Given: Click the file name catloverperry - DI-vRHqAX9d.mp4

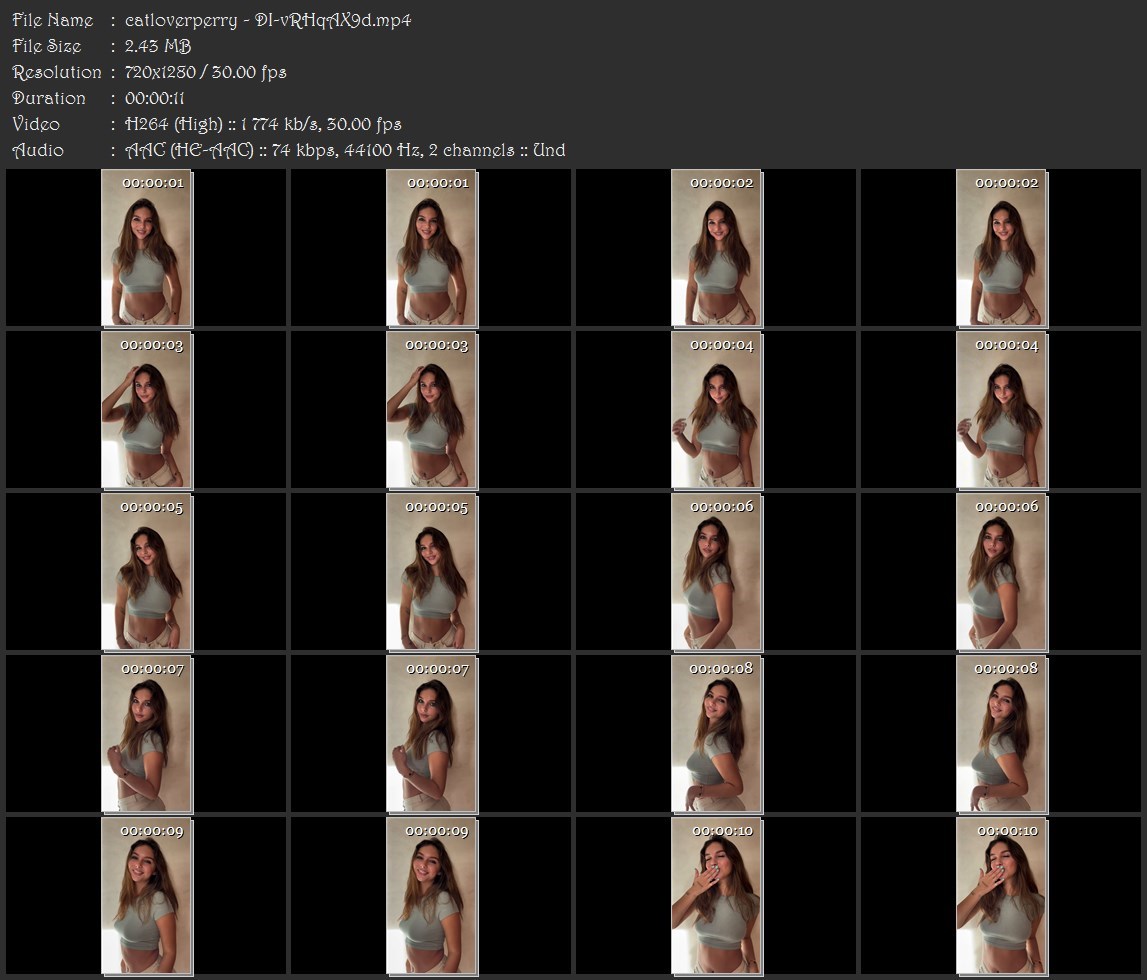Looking at the screenshot, I should tap(268, 20).
